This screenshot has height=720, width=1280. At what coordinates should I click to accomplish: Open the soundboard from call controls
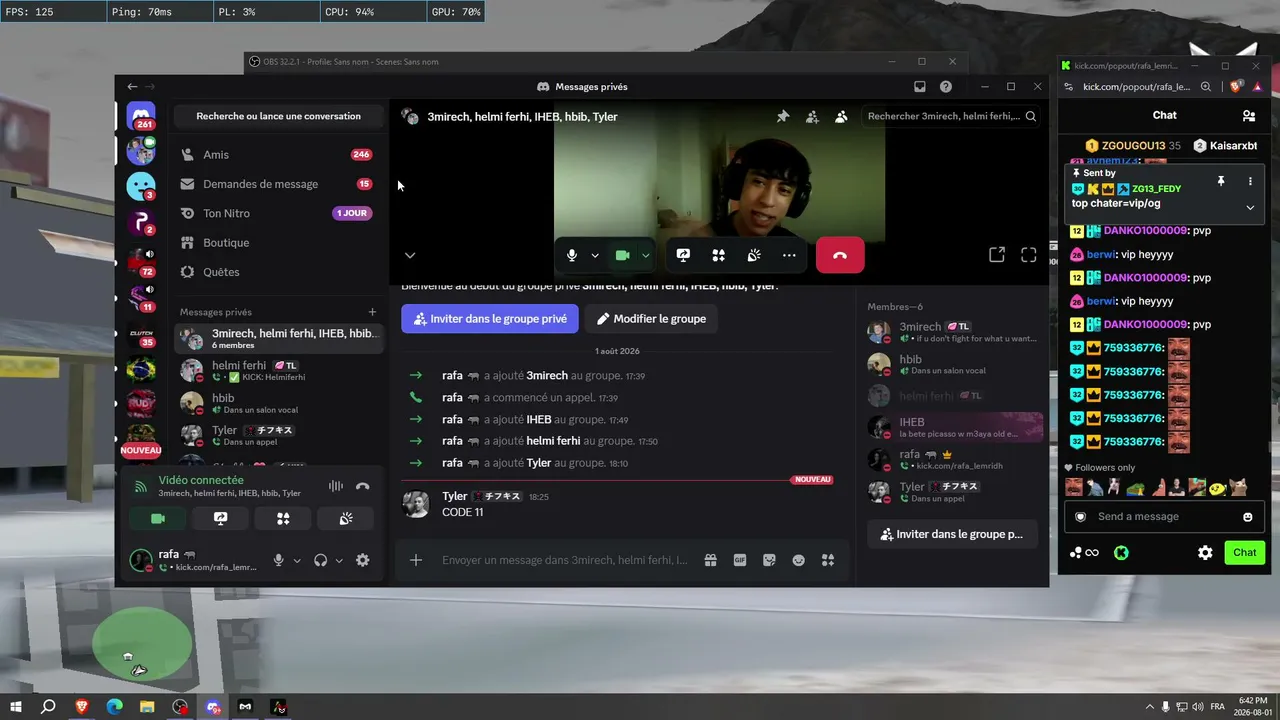[x=754, y=255]
